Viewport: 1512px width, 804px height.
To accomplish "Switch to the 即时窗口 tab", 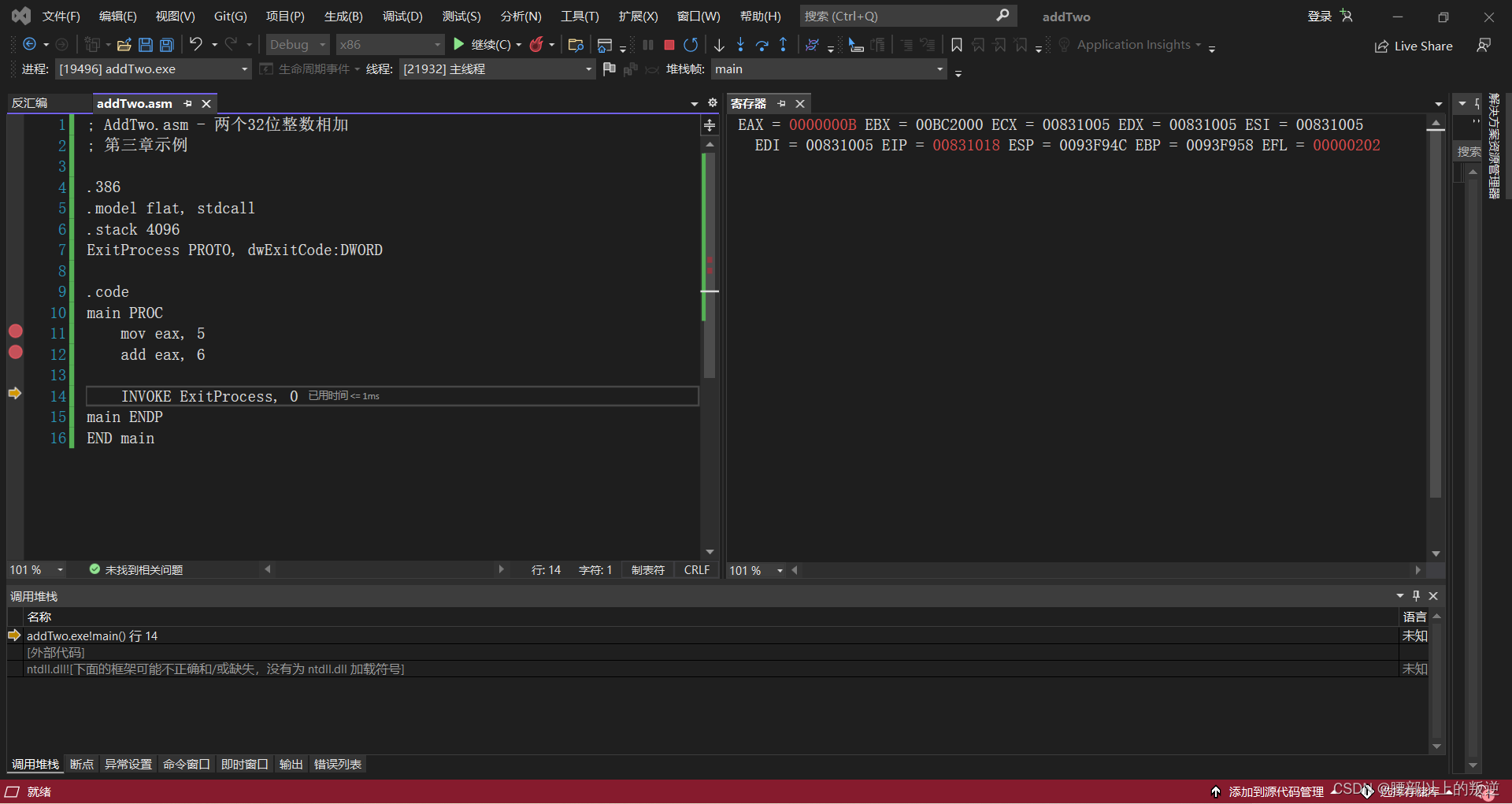I will pos(245,764).
